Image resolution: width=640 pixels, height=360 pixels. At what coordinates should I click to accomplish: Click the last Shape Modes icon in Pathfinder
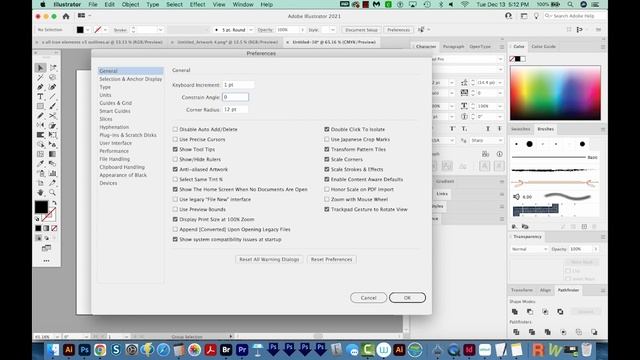[x=560, y=312]
